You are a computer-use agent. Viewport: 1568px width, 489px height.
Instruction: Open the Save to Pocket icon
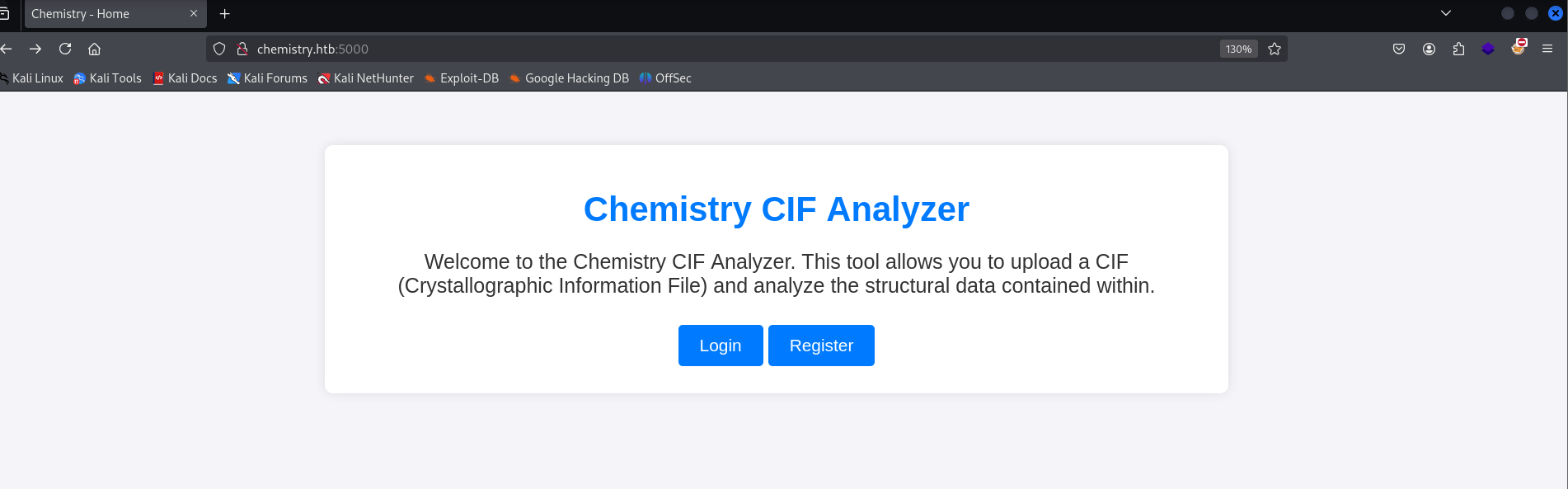(x=1399, y=49)
